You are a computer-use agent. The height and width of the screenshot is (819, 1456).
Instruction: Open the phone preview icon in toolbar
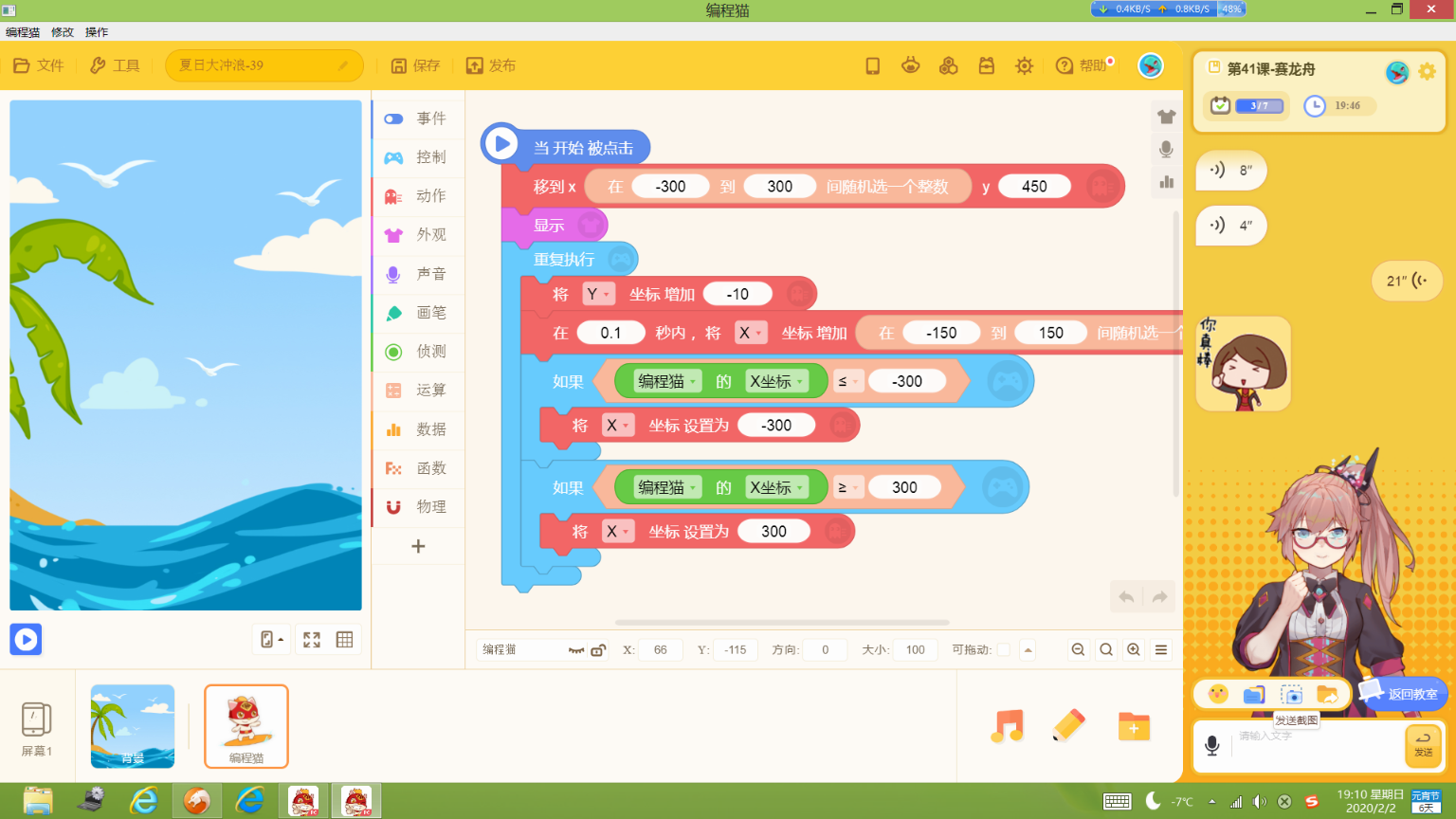(873, 65)
